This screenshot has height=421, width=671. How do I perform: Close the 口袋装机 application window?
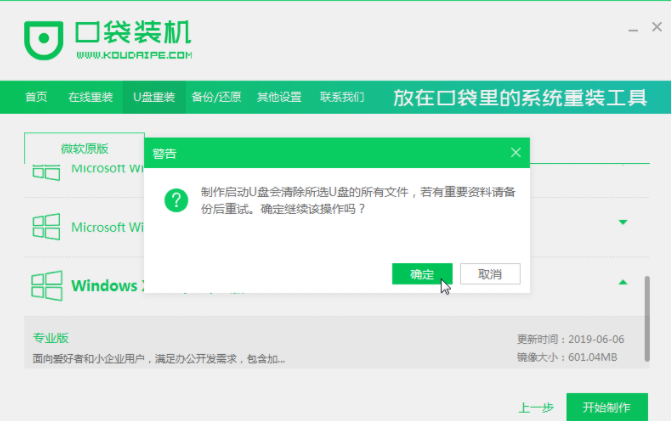click(657, 27)
